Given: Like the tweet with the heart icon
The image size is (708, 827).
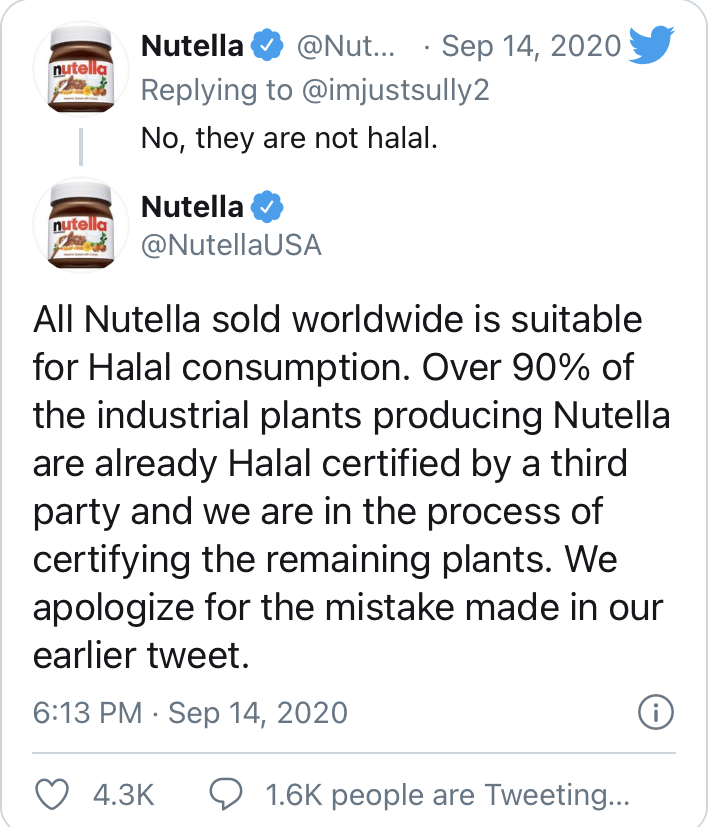Looking at the screenshot, I should 52,794.
